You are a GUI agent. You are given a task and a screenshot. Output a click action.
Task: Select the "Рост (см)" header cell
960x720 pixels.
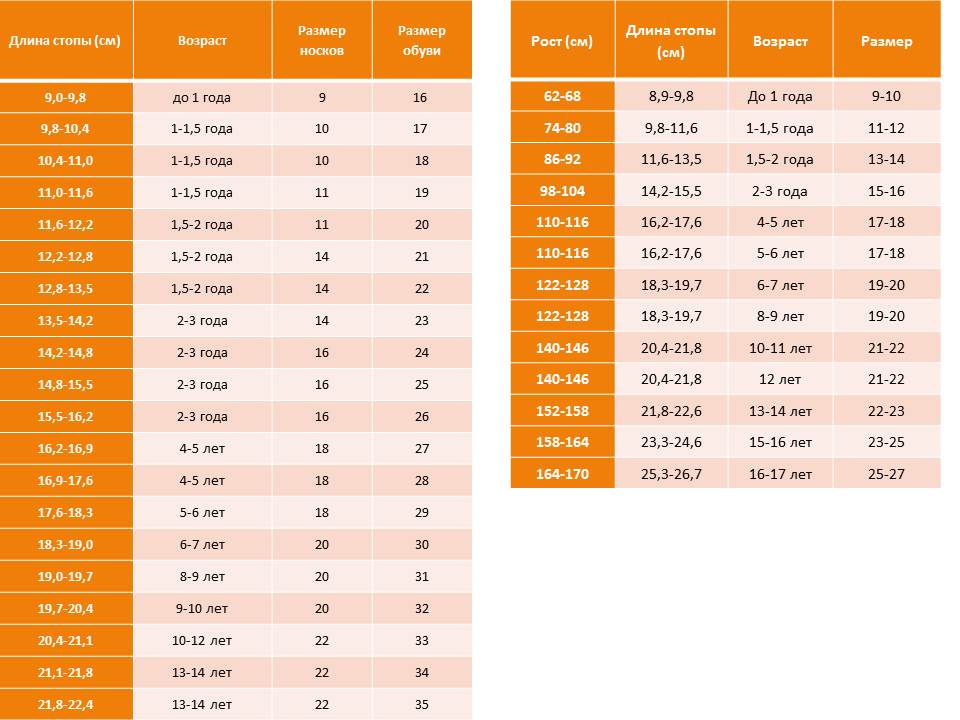tap(562, 42)
